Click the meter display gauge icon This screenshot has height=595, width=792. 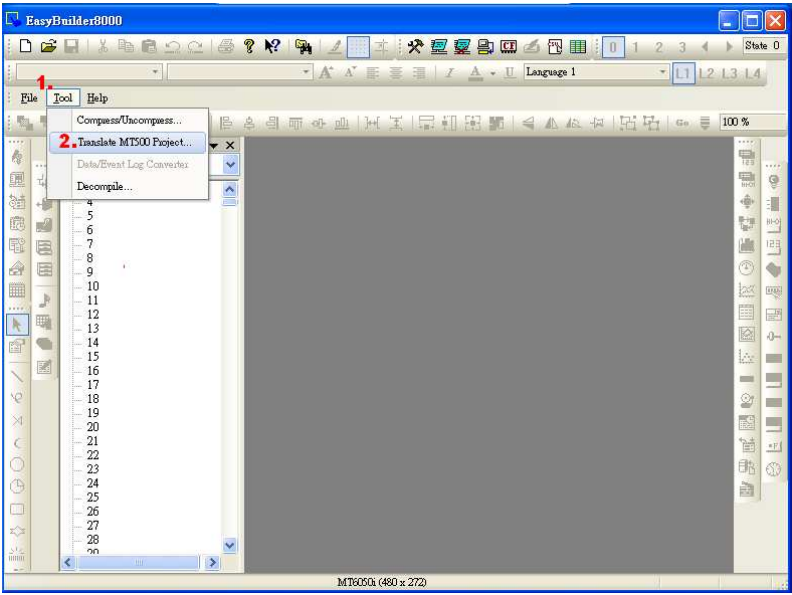coord(746,268)
